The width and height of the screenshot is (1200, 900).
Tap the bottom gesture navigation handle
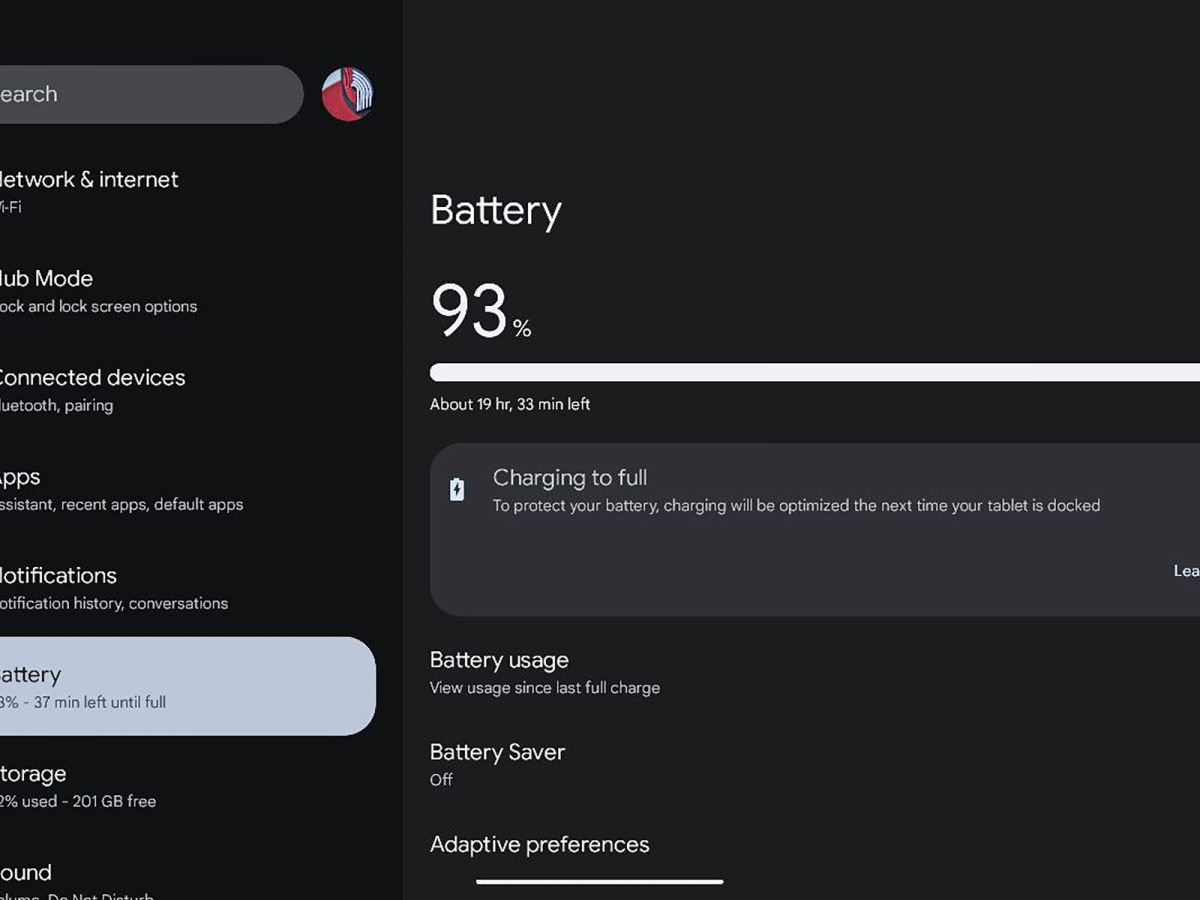point(599,882)
